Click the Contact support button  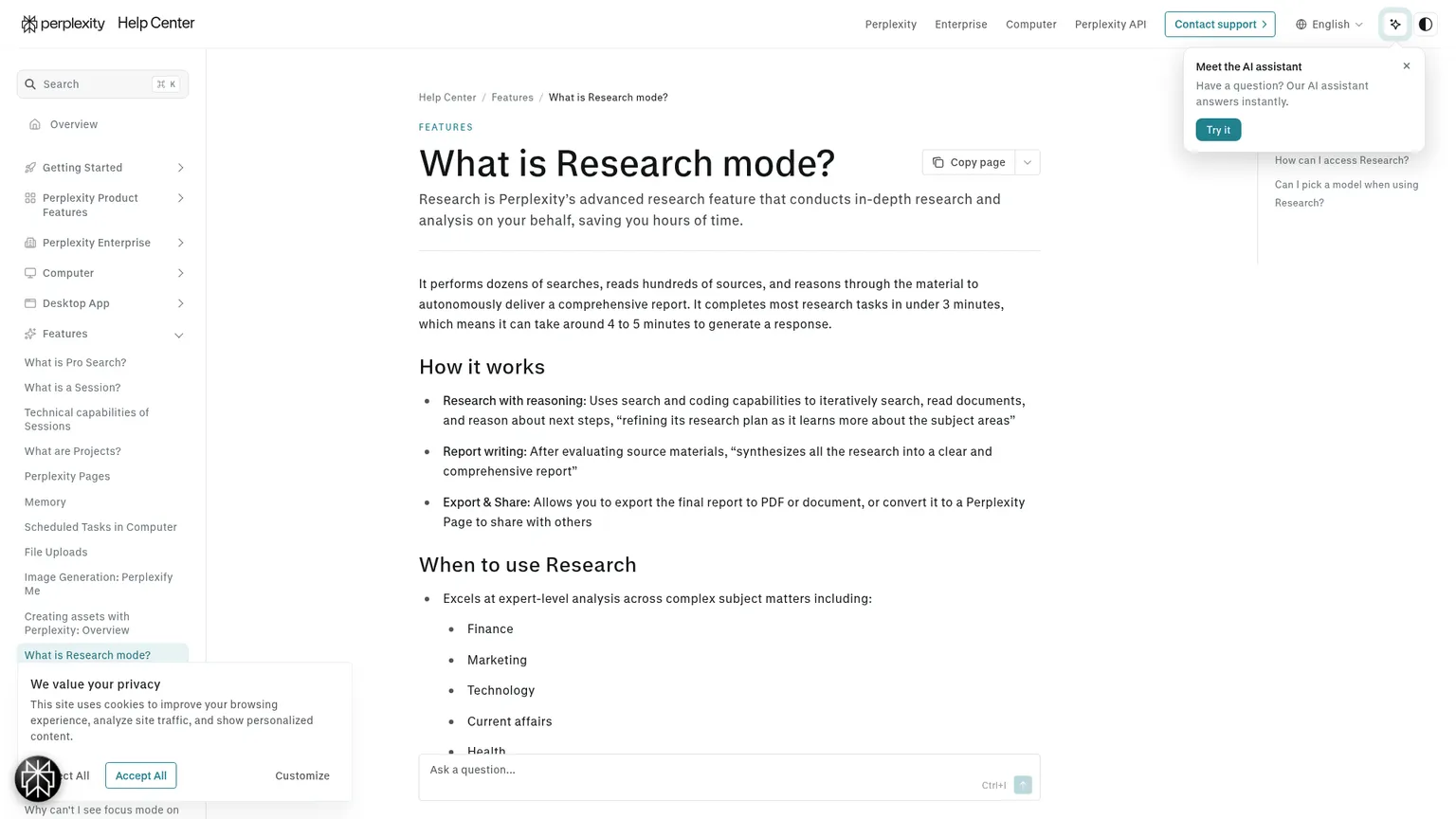pos(1219,25)
